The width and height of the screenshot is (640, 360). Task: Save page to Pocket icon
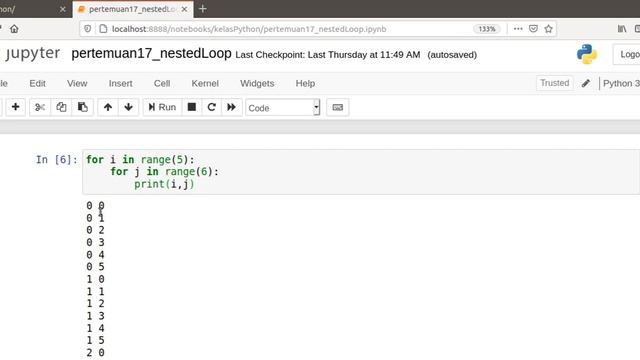click(x=533, y=29)
